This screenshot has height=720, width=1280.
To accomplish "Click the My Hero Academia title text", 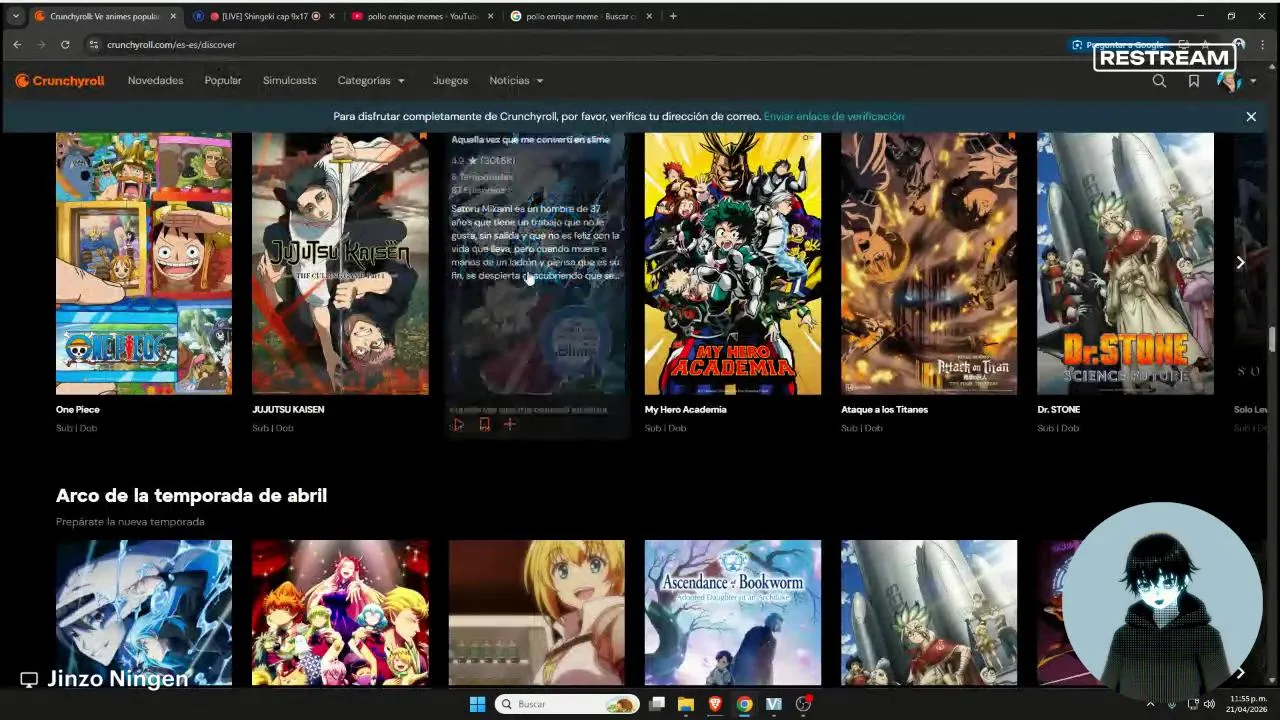I will click(686, 410).
